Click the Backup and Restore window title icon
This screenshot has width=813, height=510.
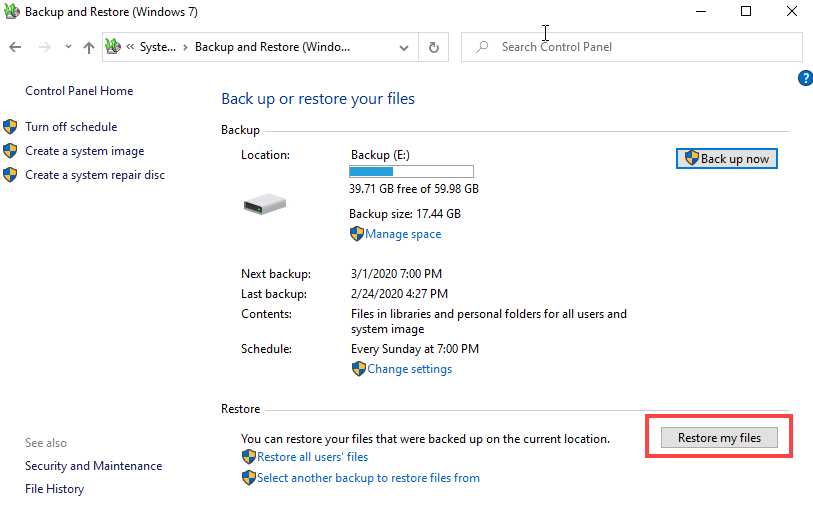11,12
